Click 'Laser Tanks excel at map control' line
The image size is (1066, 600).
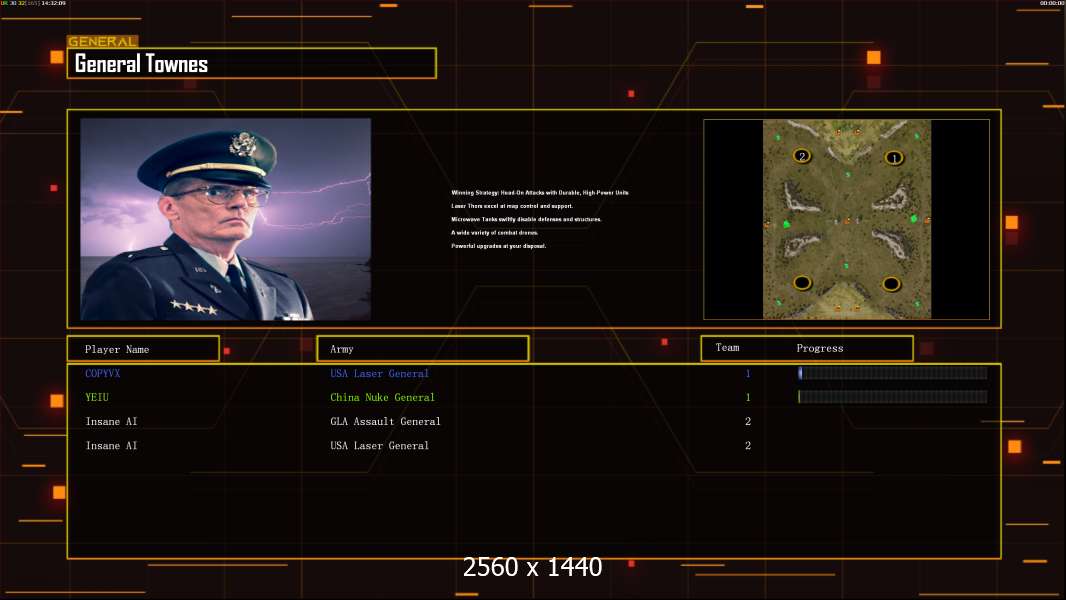[x=512, y=206]
